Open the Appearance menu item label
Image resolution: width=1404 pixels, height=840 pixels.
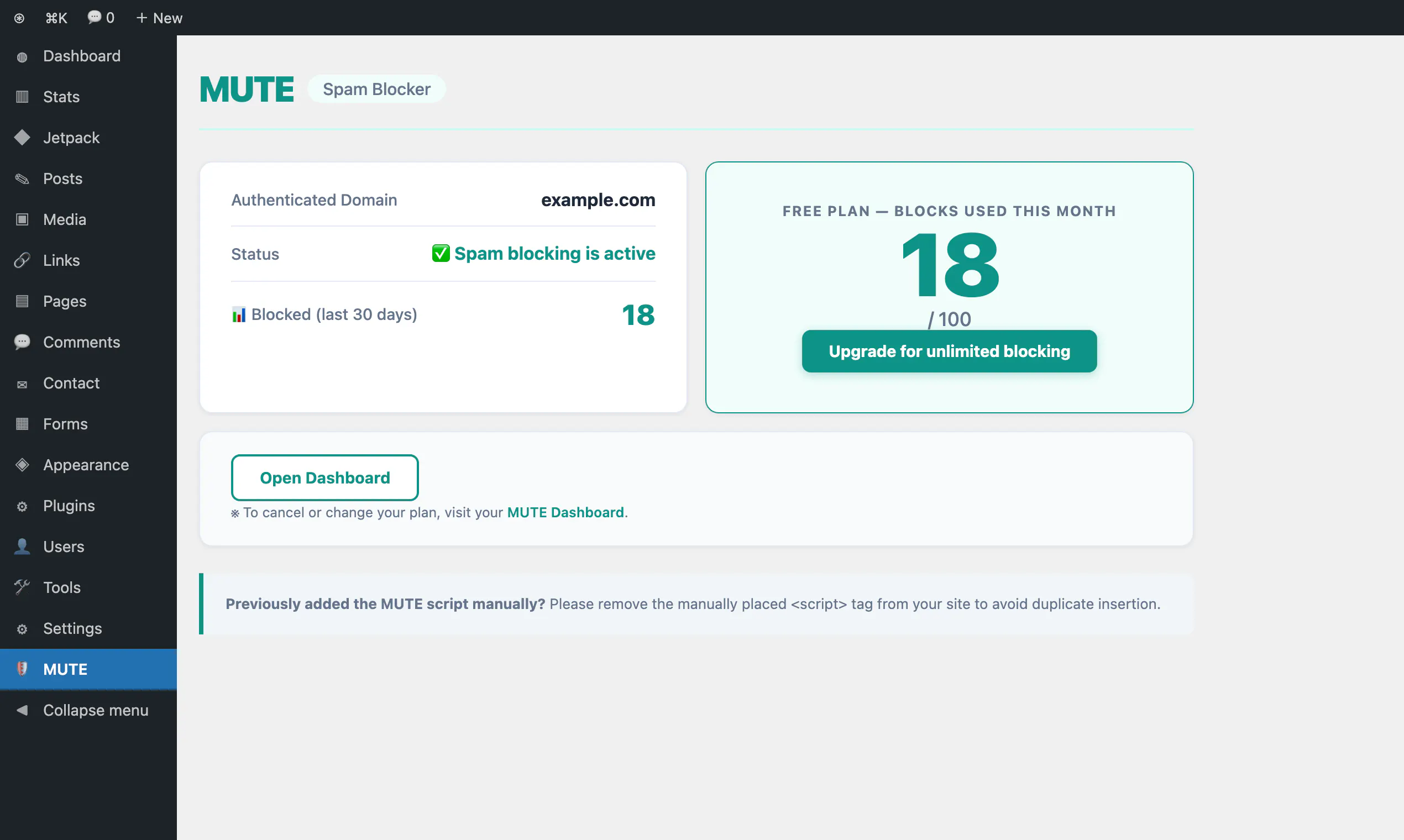tap(86, 465)
